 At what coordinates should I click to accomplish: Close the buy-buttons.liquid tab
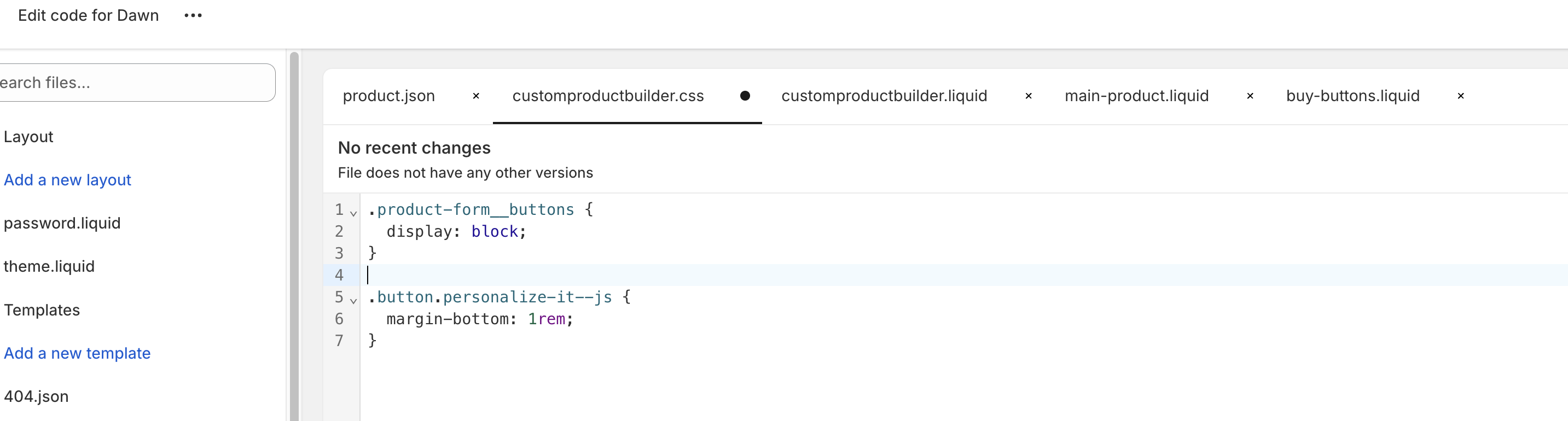tap(1460, 96)
